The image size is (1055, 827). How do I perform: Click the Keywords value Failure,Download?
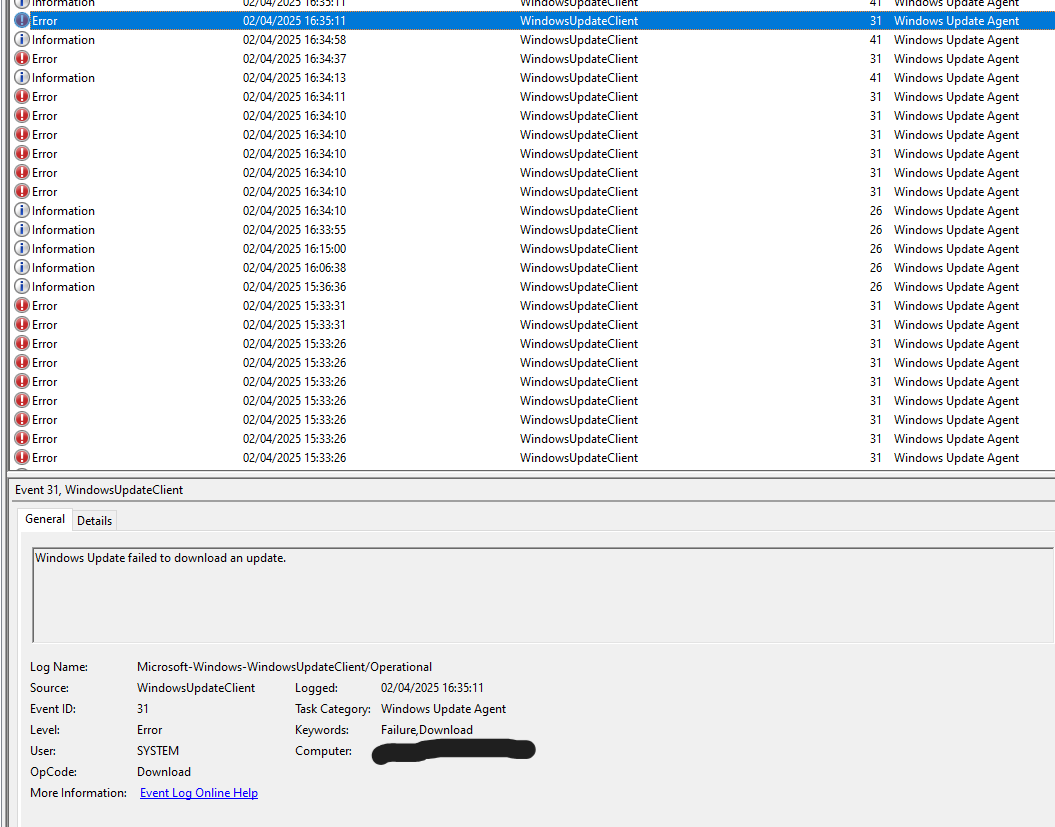[x=427, y=729]
